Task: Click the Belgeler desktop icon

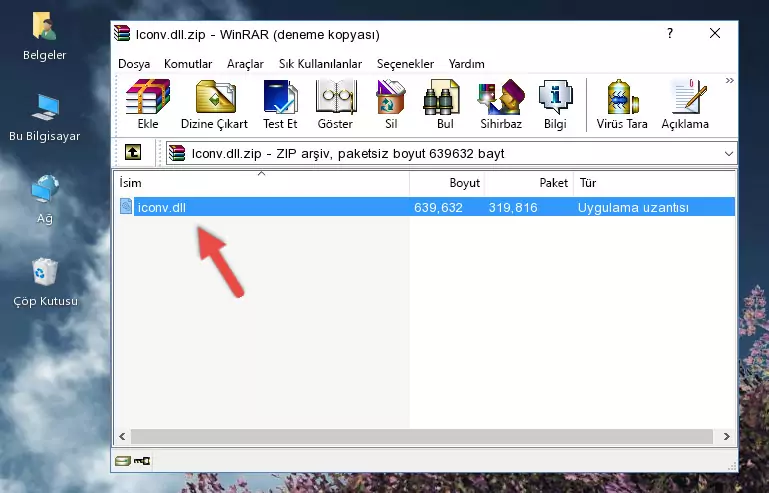Action: point(45,37)
